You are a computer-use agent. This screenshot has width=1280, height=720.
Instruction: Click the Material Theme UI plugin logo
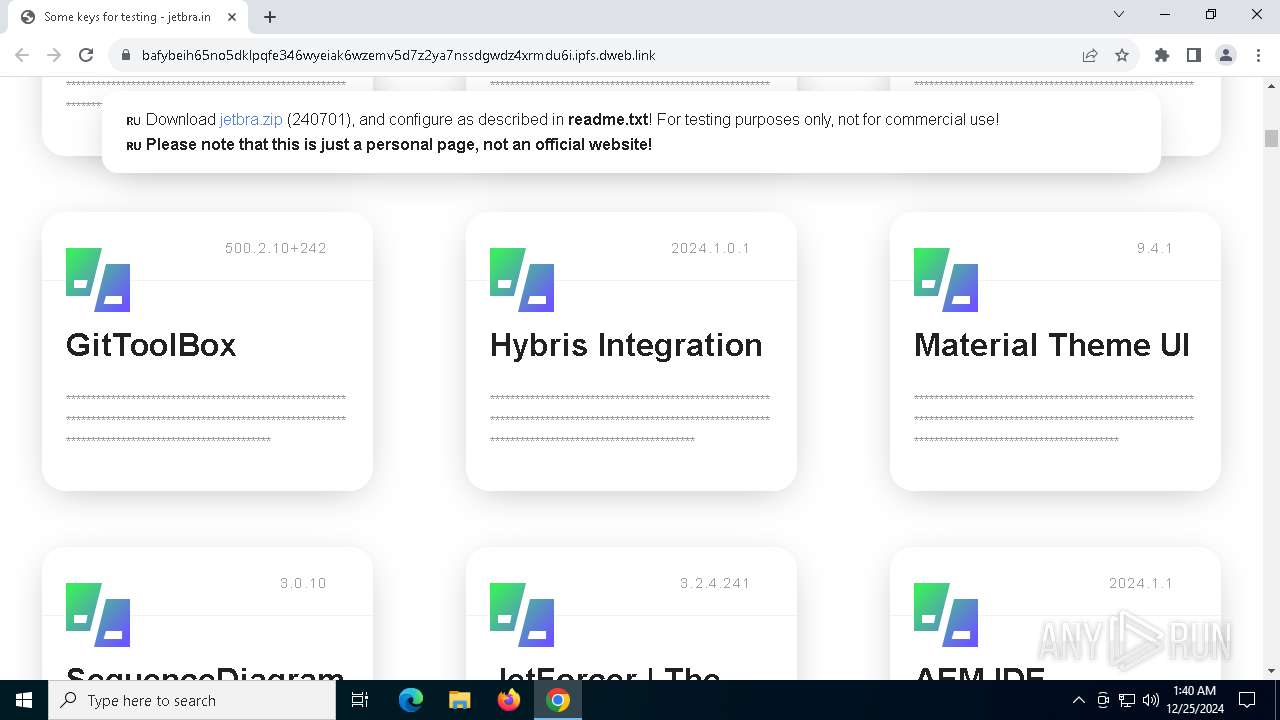pyautogui.click(x=946, y=280)
